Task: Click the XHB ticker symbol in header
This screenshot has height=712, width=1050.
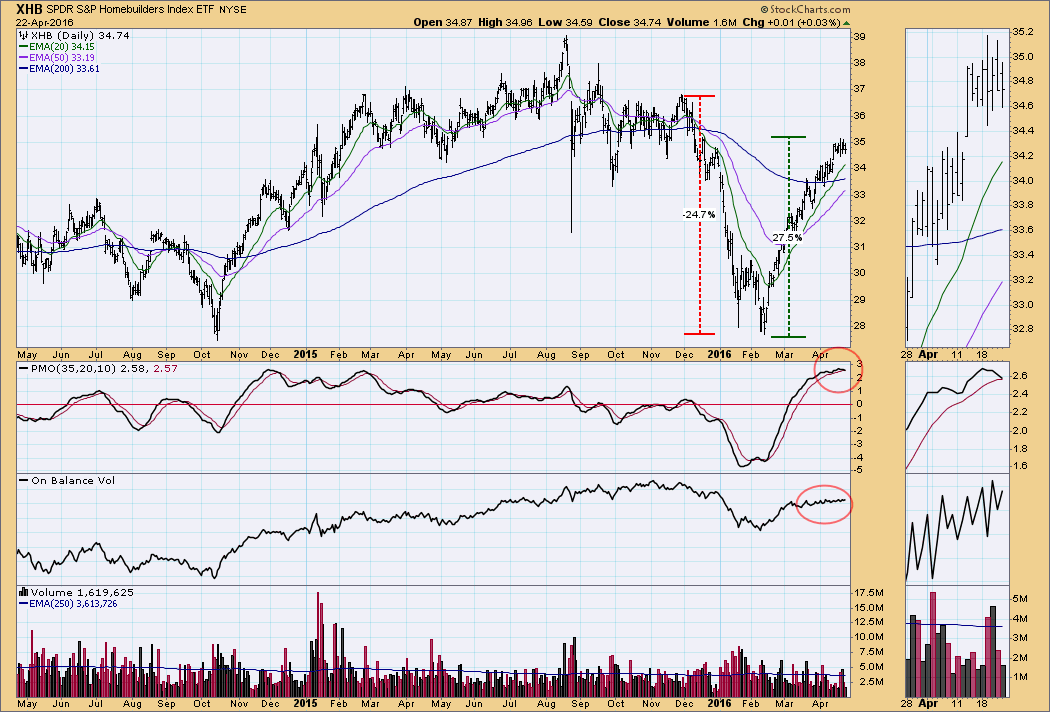Action: (x=29, y=9)
